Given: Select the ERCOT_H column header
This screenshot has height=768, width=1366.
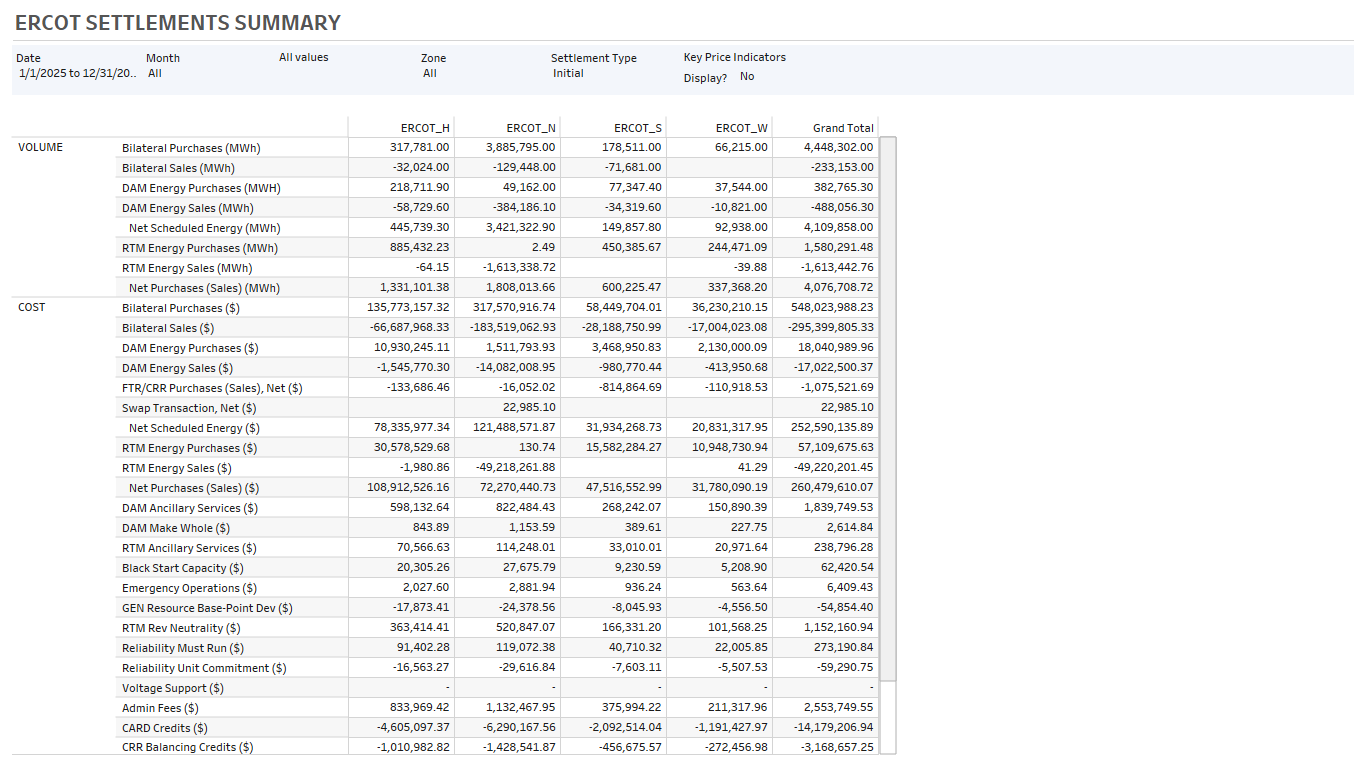Looking at the screenshot, I should (425, 127).
